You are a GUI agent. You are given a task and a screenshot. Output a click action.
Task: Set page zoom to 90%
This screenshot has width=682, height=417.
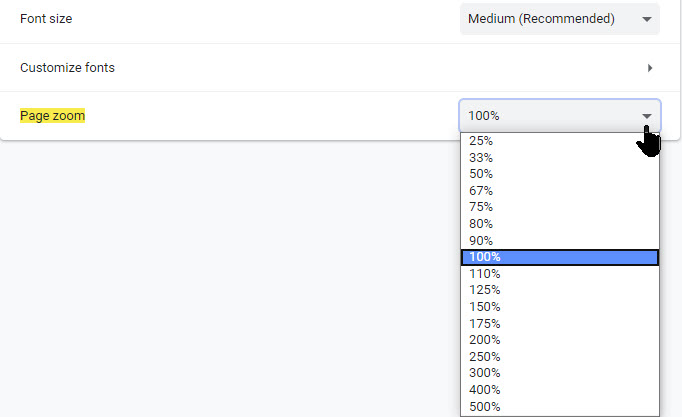(x=559, y=240)
